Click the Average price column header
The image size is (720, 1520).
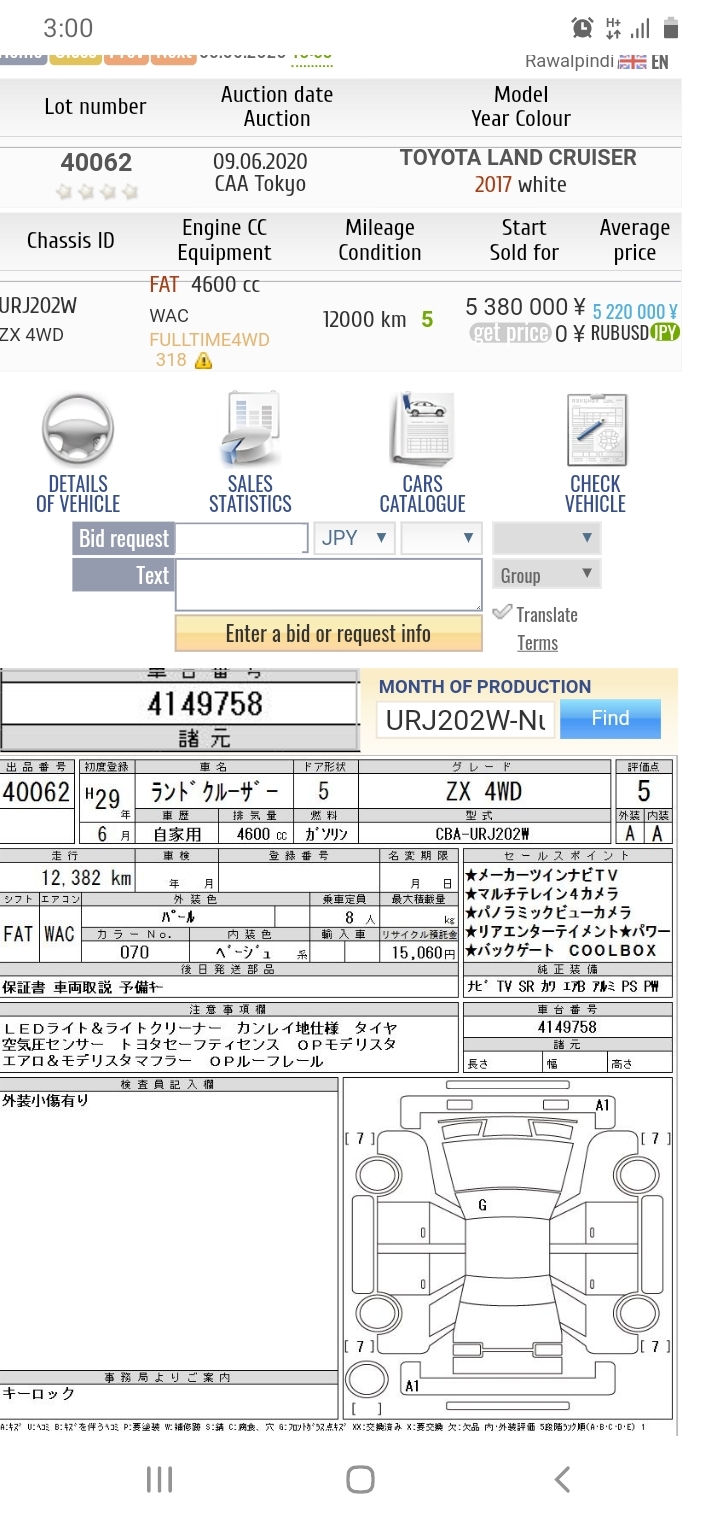[x=634, y=240]
